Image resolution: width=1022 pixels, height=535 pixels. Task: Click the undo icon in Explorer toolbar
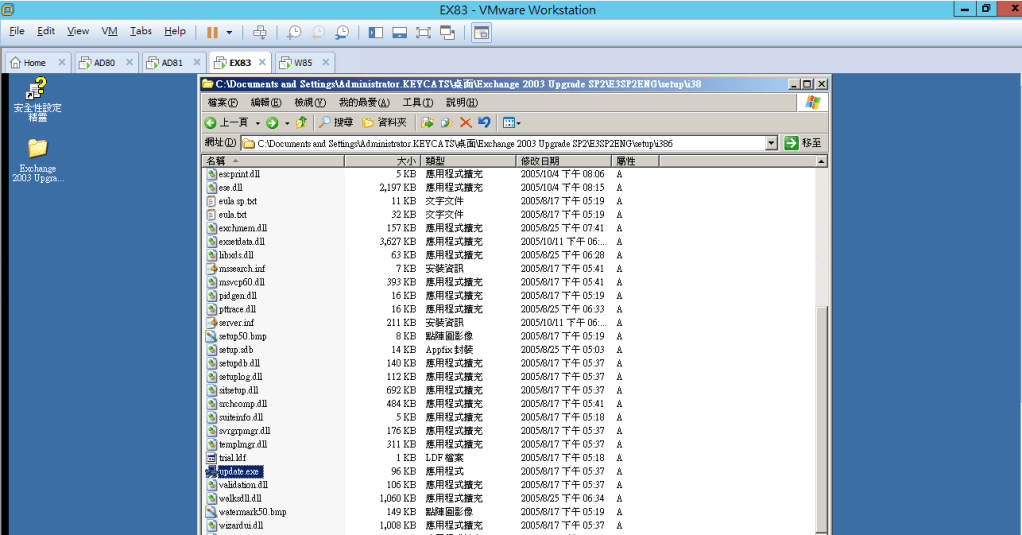485,122
